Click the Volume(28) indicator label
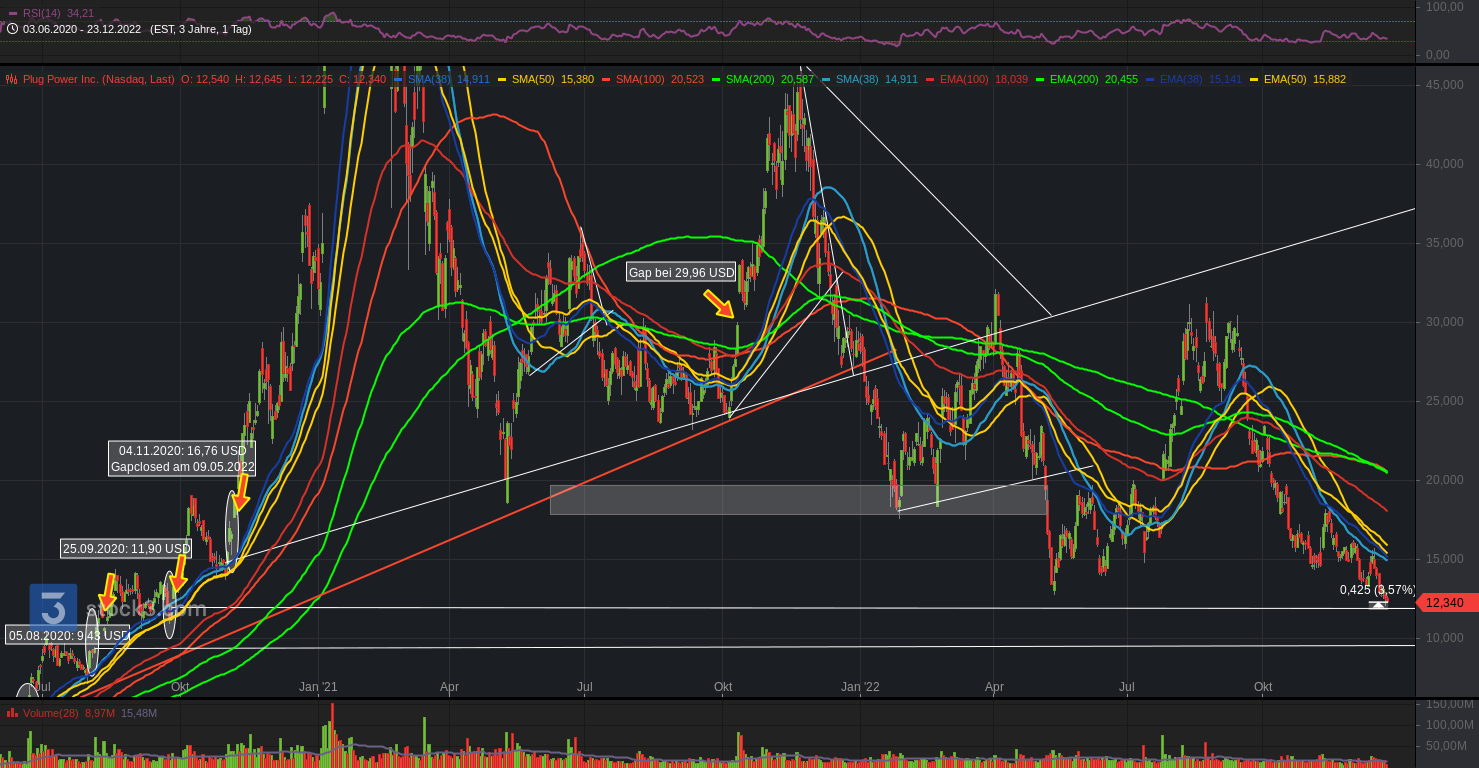1479x768 pixels. click(50, 713)
